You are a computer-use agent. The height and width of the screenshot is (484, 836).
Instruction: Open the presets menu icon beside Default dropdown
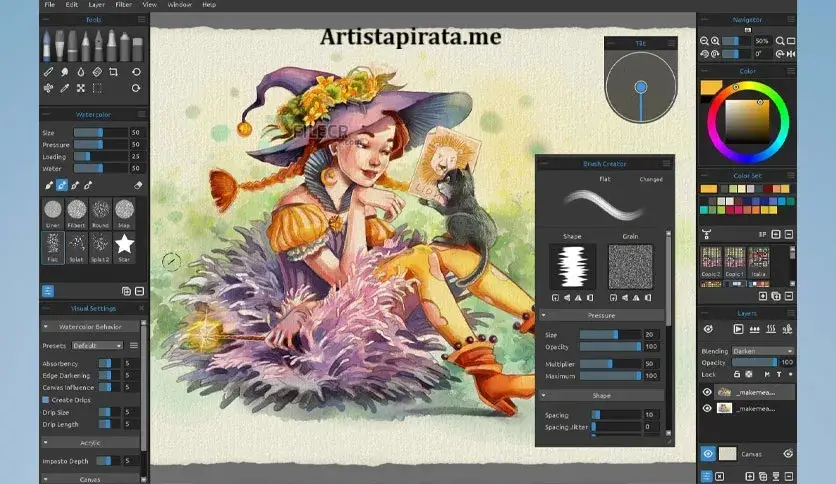pyautogui.click(x=134, y=345)
